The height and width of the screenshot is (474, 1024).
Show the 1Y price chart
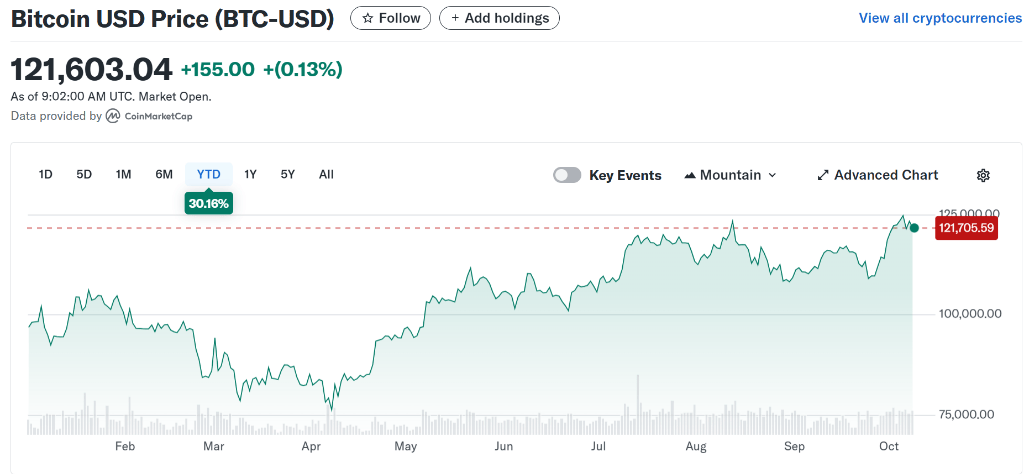coord(250,174)
